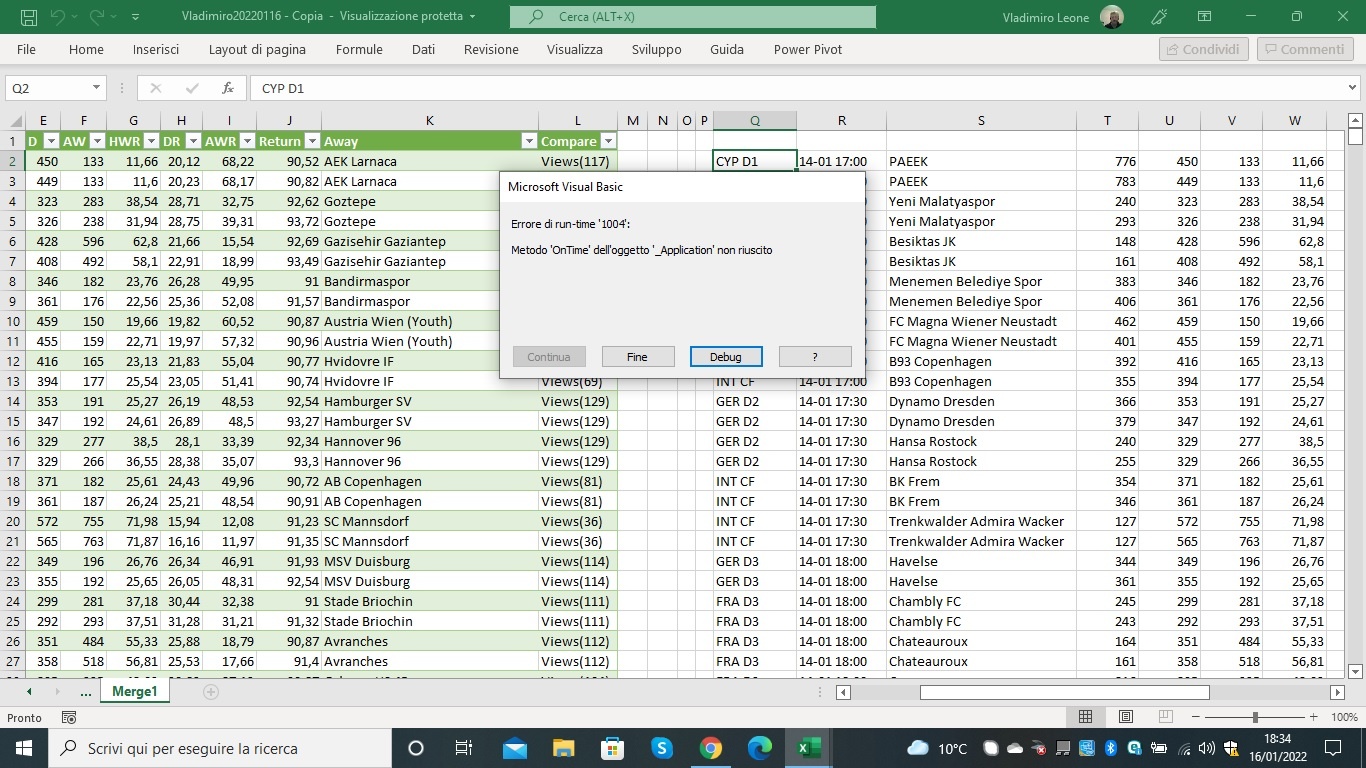Open Task View in taskbar
The width and height of the screenshot is (1366, 768).
click(x=463, y=747)
